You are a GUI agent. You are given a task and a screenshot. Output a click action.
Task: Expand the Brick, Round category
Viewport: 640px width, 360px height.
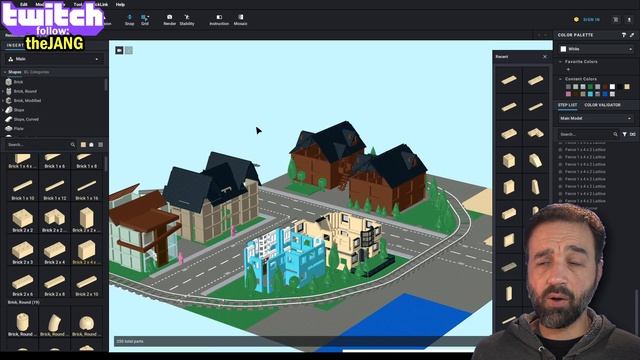pos(3,91)
